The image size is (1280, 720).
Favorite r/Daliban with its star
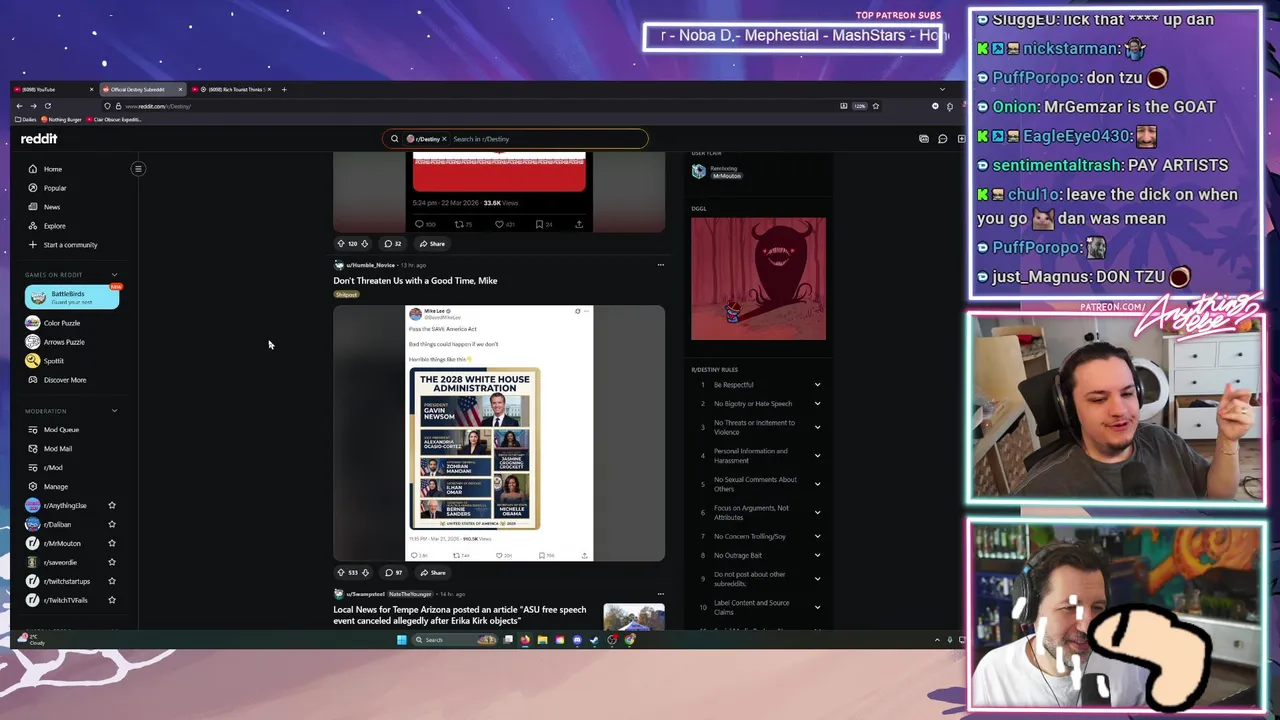coord(112,525)
